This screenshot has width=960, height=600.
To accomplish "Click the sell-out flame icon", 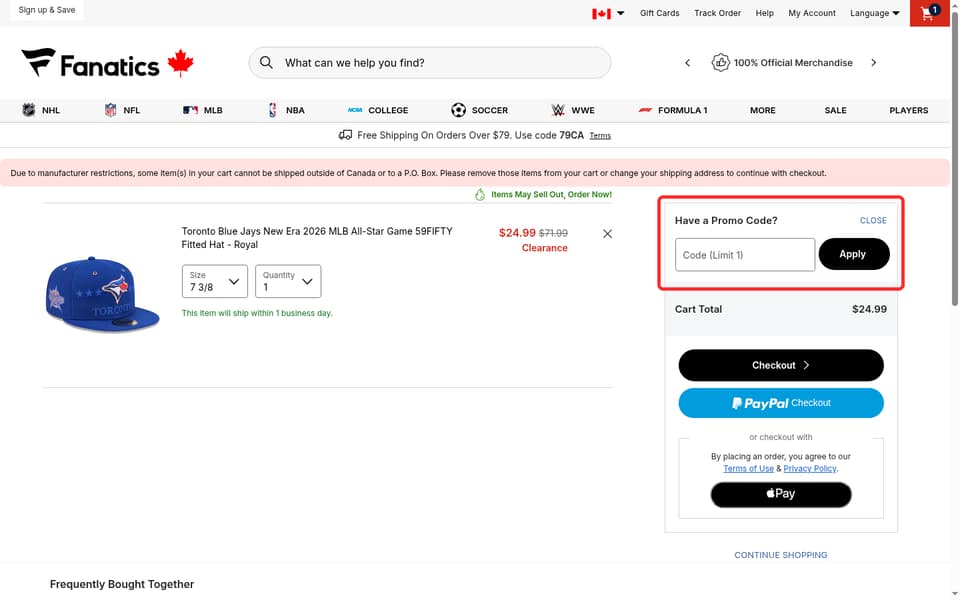I will [x=480, y=195].
